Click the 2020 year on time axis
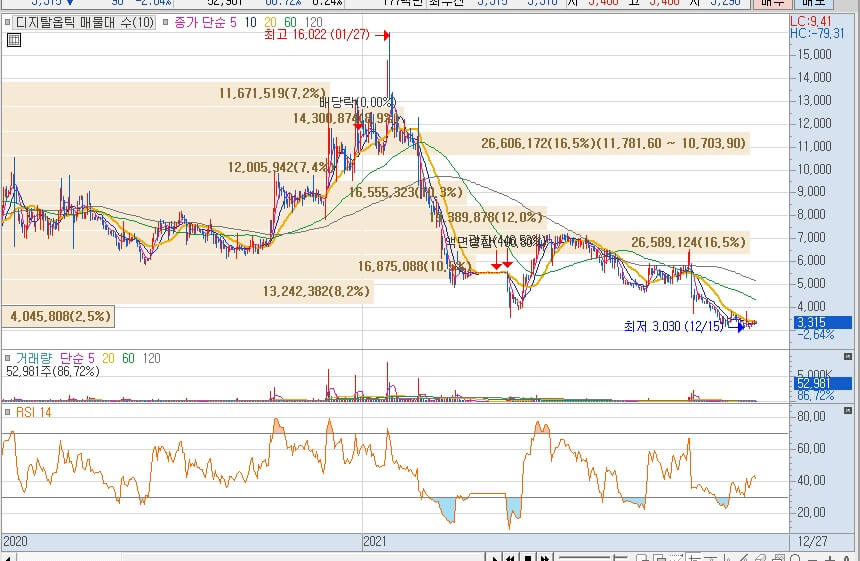 pyautogui.click(x=15, y=542)
